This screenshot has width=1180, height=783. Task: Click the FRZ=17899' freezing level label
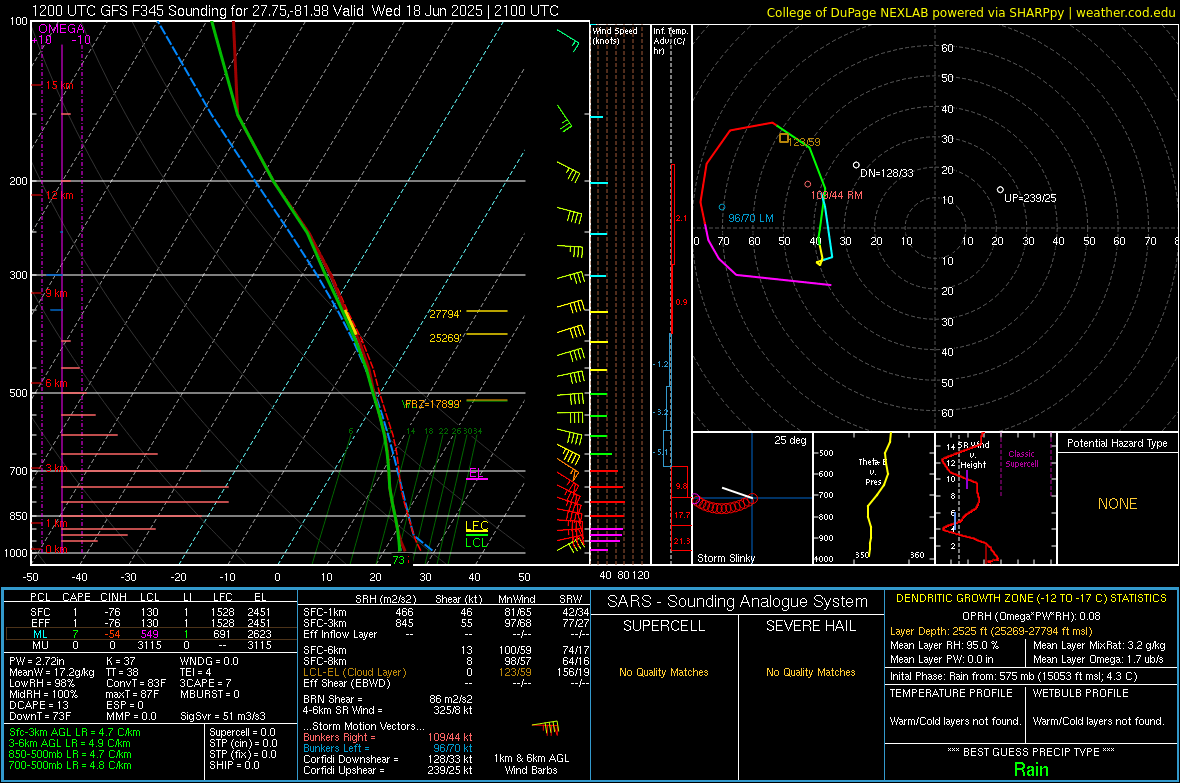(x=433, y=404)
